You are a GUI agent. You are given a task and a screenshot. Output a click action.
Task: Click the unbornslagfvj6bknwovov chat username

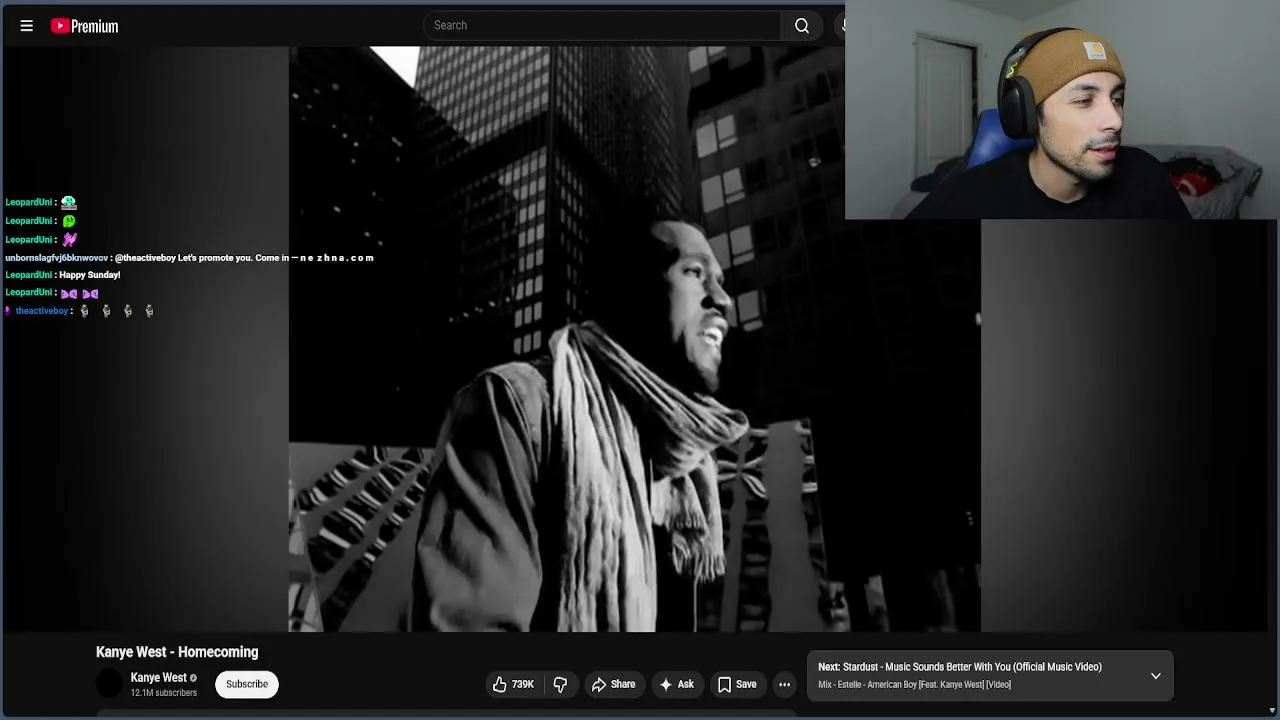coord(56,258)
